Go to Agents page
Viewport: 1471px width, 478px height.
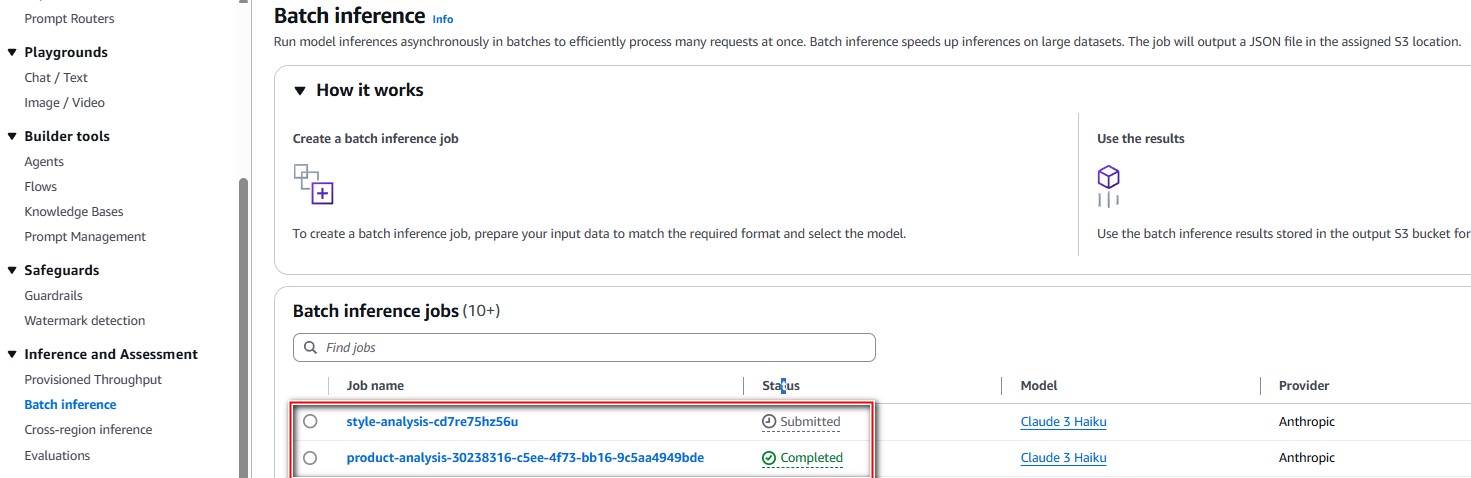(x=44, y=162)
